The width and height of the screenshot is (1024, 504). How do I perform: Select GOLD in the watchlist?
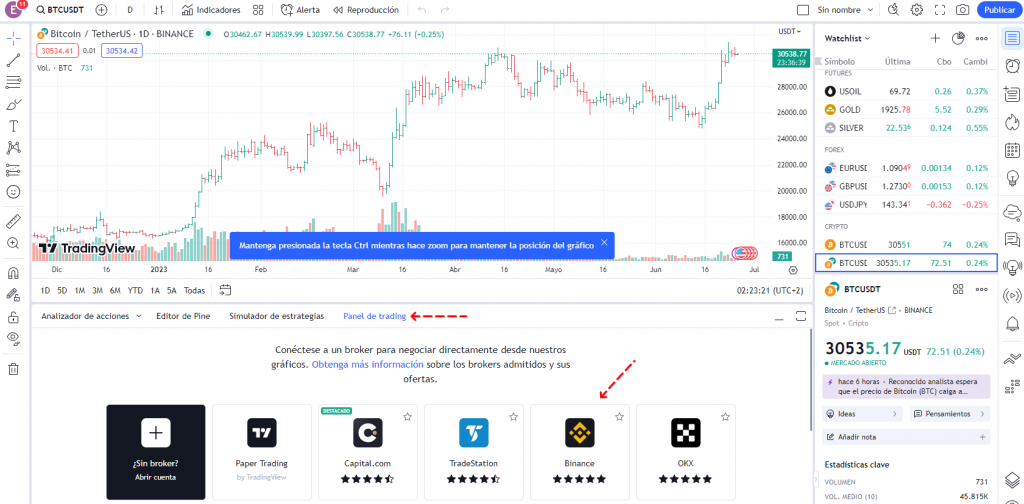click(x=906, y=110)
